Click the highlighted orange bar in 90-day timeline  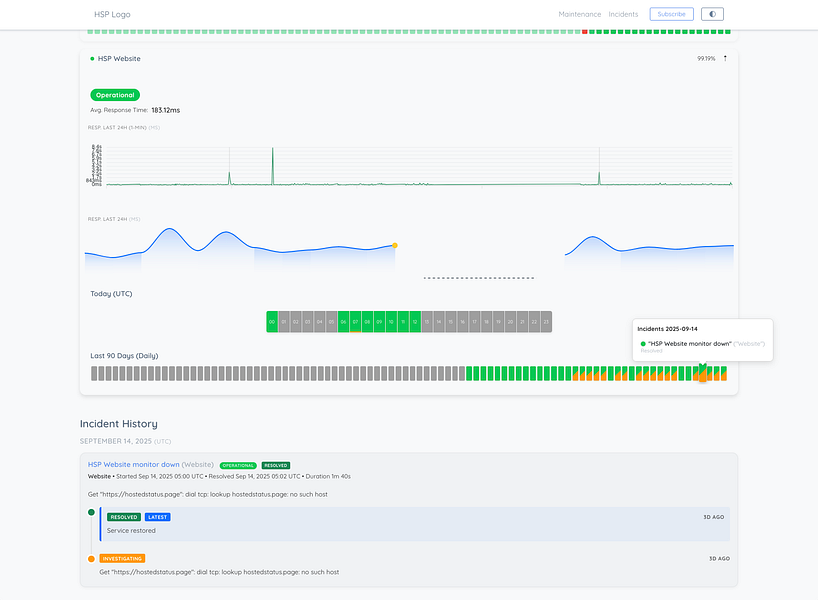(703, 372)
